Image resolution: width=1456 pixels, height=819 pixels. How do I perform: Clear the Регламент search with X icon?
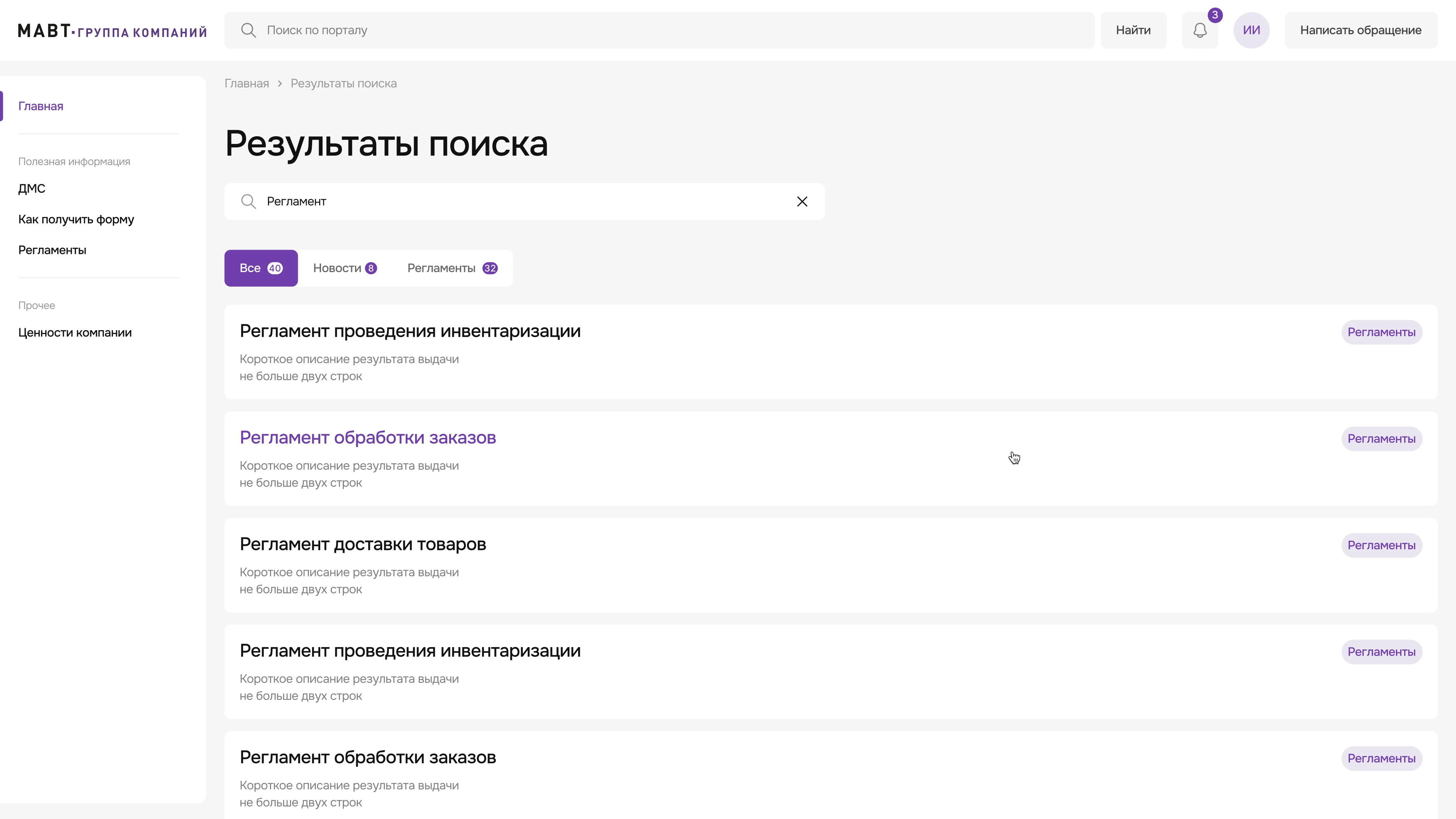[802, 202]
